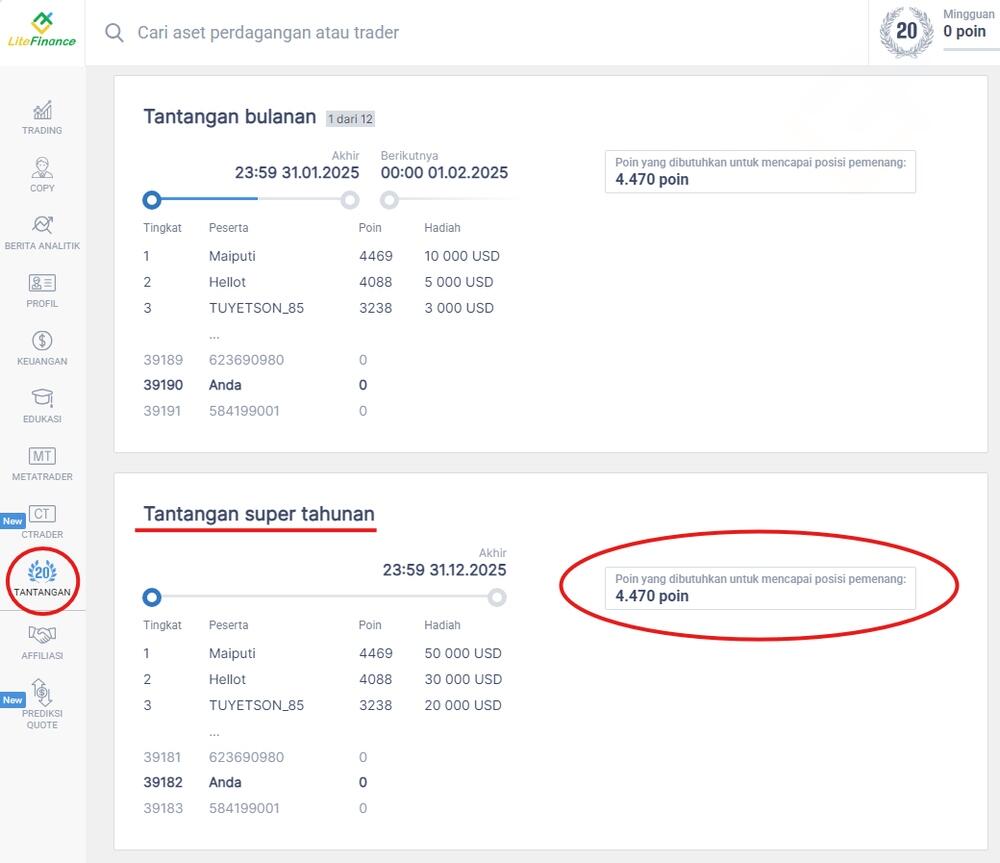
Task: Select participant Maiputi in monthly challenge
Action: point(232,255)
